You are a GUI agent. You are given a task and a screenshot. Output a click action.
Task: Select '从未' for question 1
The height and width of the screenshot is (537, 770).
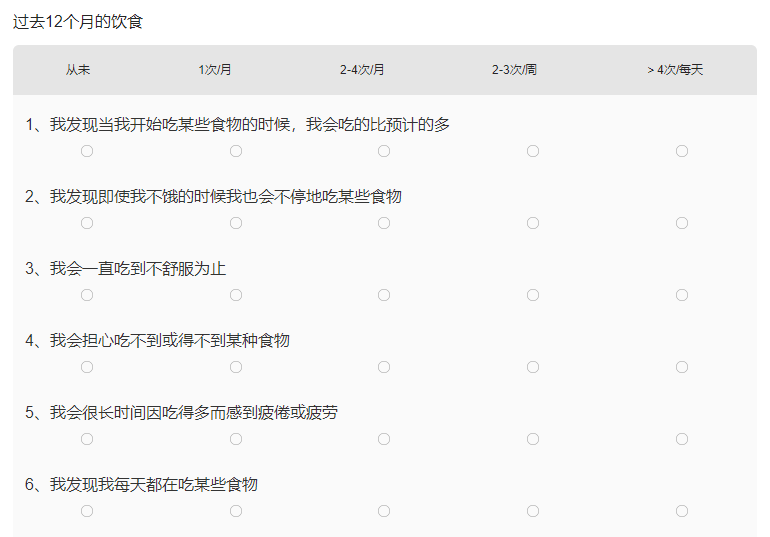87,151
